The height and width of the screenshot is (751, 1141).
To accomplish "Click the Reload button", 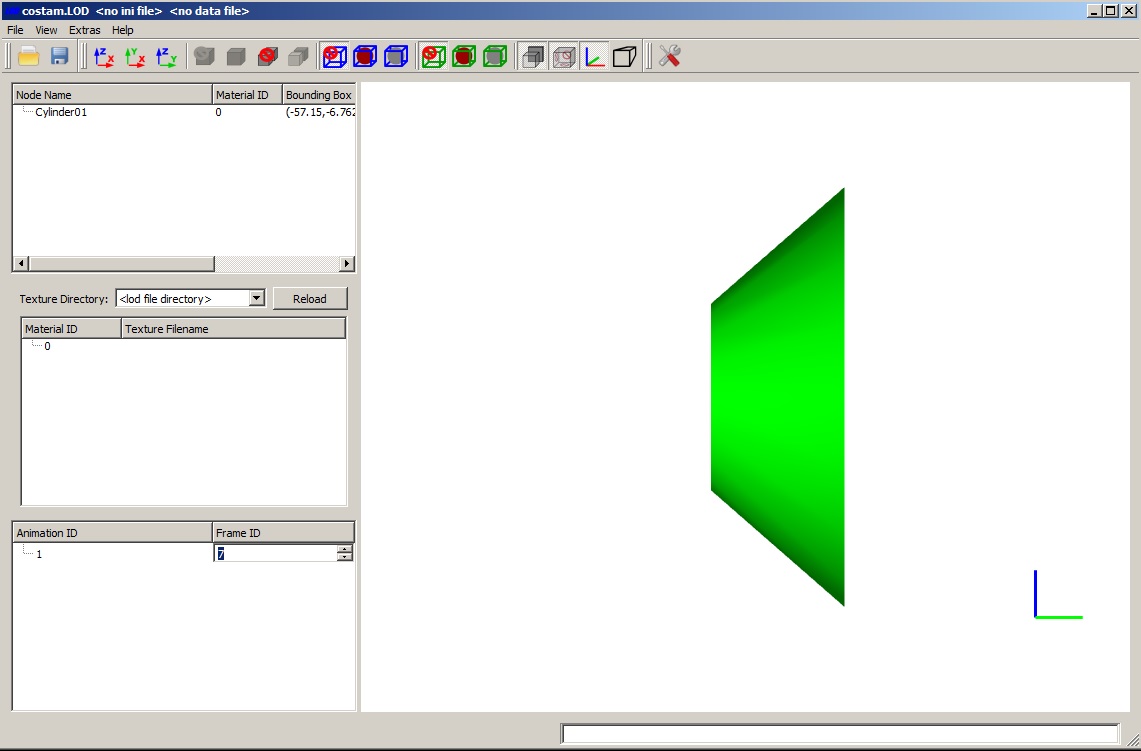I will click(x=310, y=298).
